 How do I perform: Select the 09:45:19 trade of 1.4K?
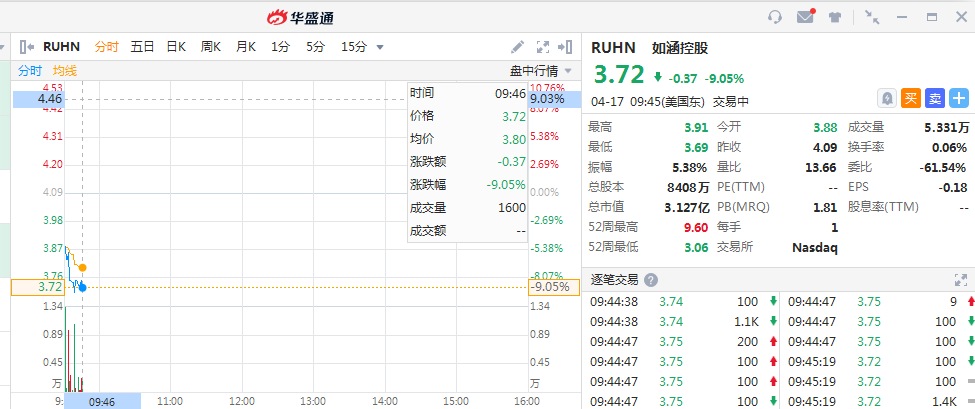(879, 401)
